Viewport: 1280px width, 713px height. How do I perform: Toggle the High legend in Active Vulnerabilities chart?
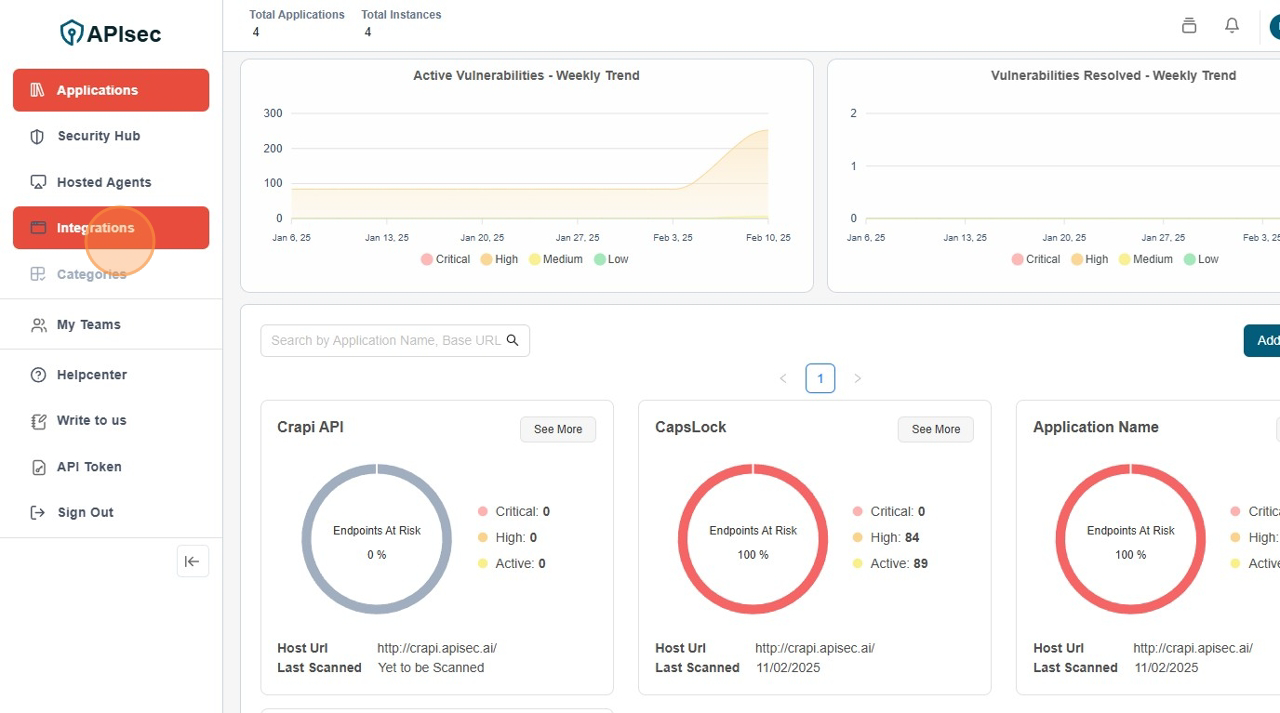tap(487, 259)
